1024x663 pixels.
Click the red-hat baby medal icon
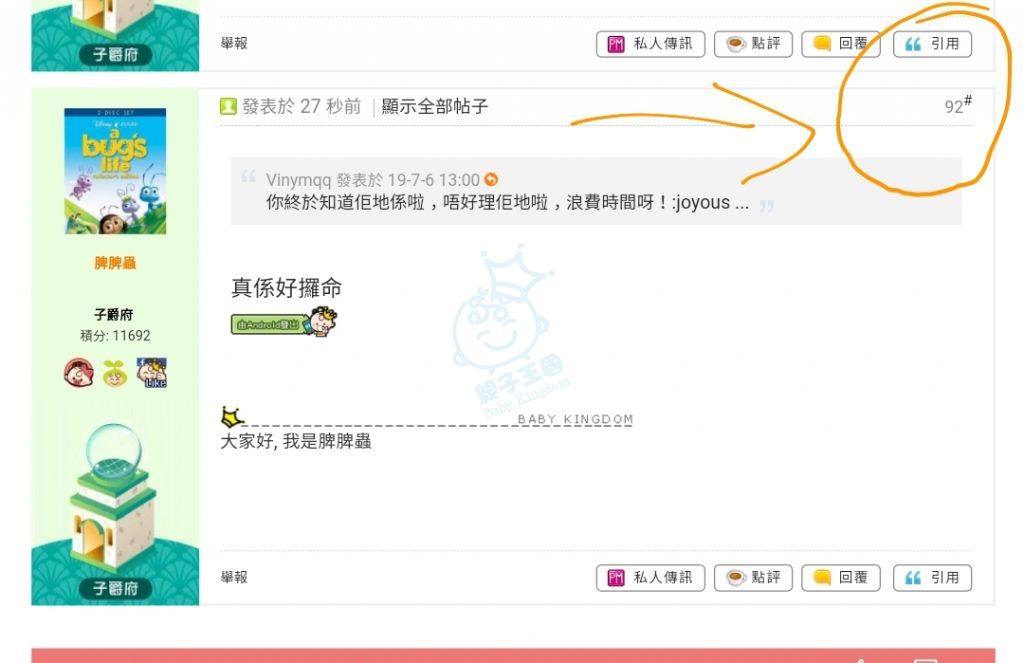coord(78,373)
